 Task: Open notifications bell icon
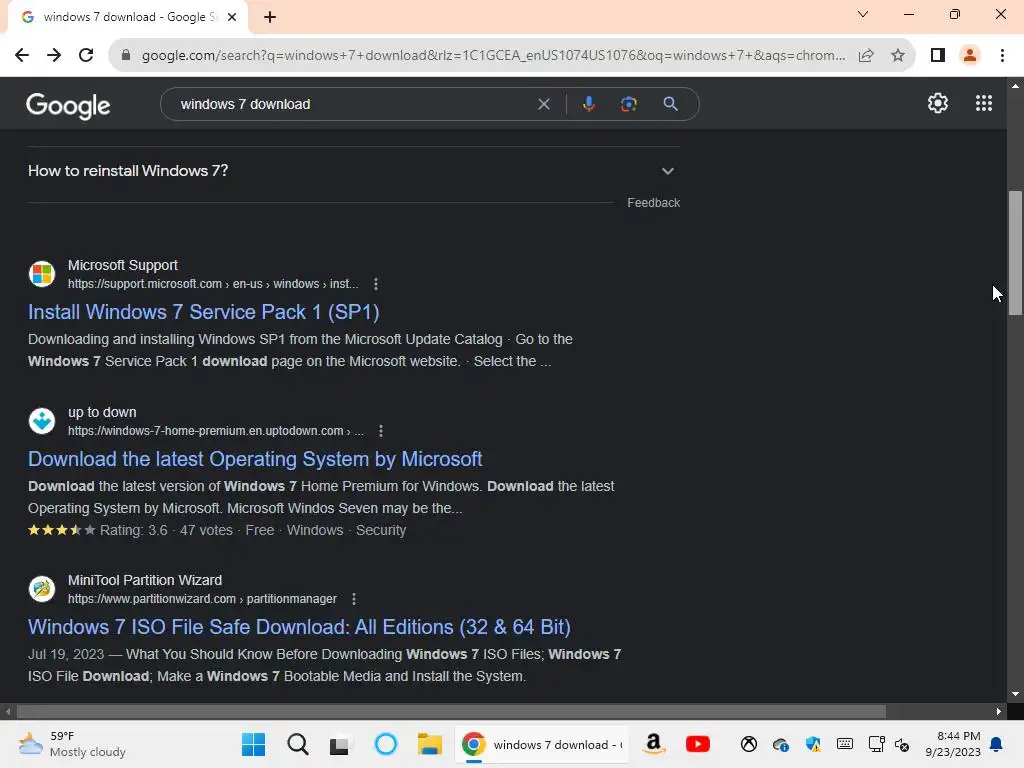click(x=997, y=744)
